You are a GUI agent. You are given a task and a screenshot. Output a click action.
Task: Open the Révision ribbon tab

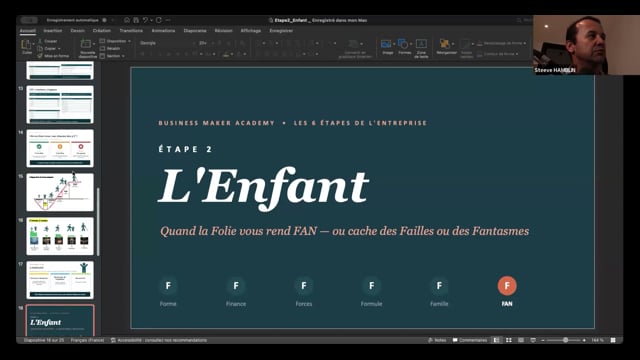coord(223,31)
